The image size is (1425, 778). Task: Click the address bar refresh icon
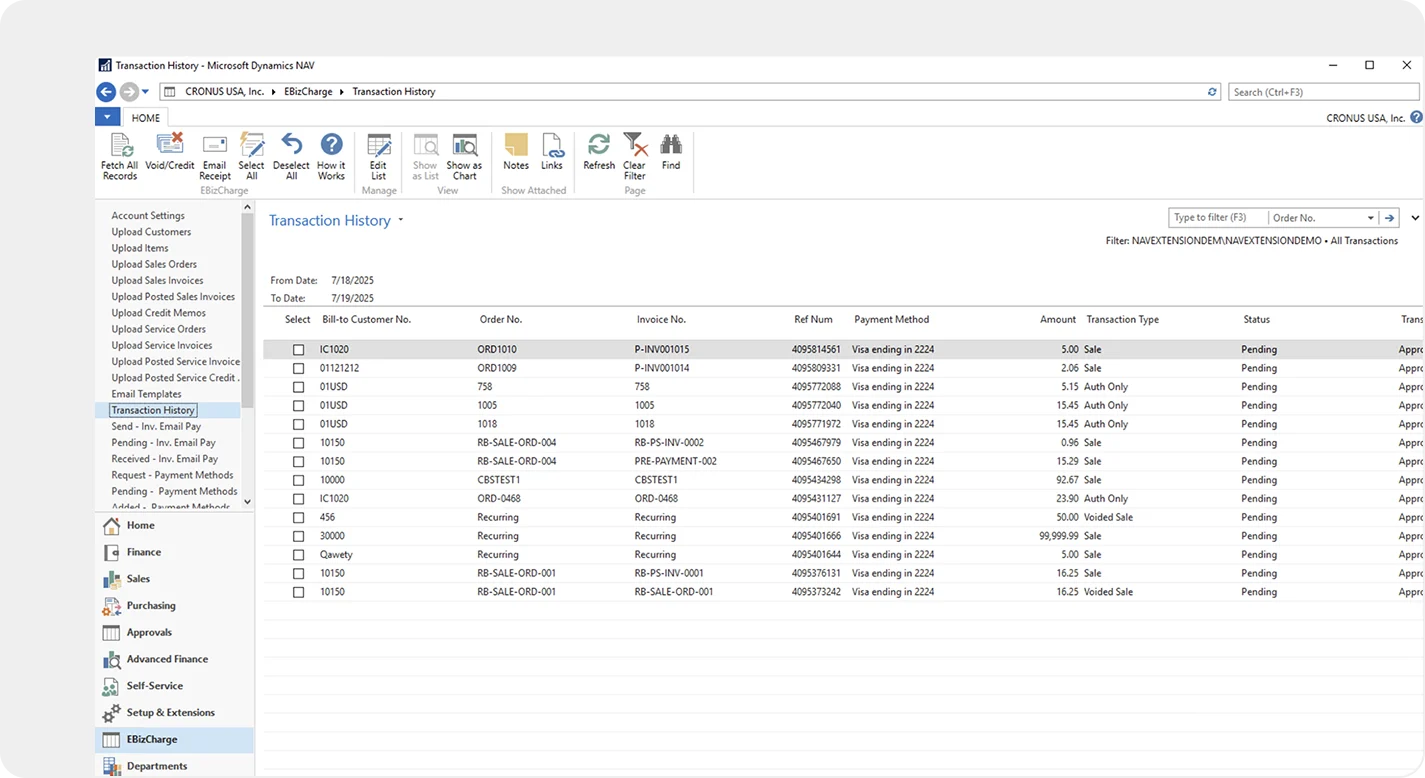click(x=1213, y=92)
